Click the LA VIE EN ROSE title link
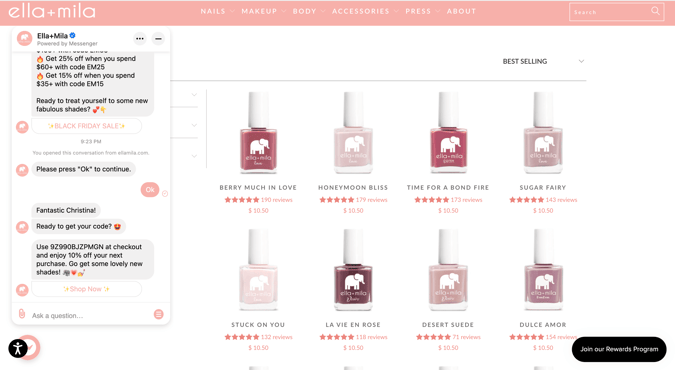 pos(353,325)
